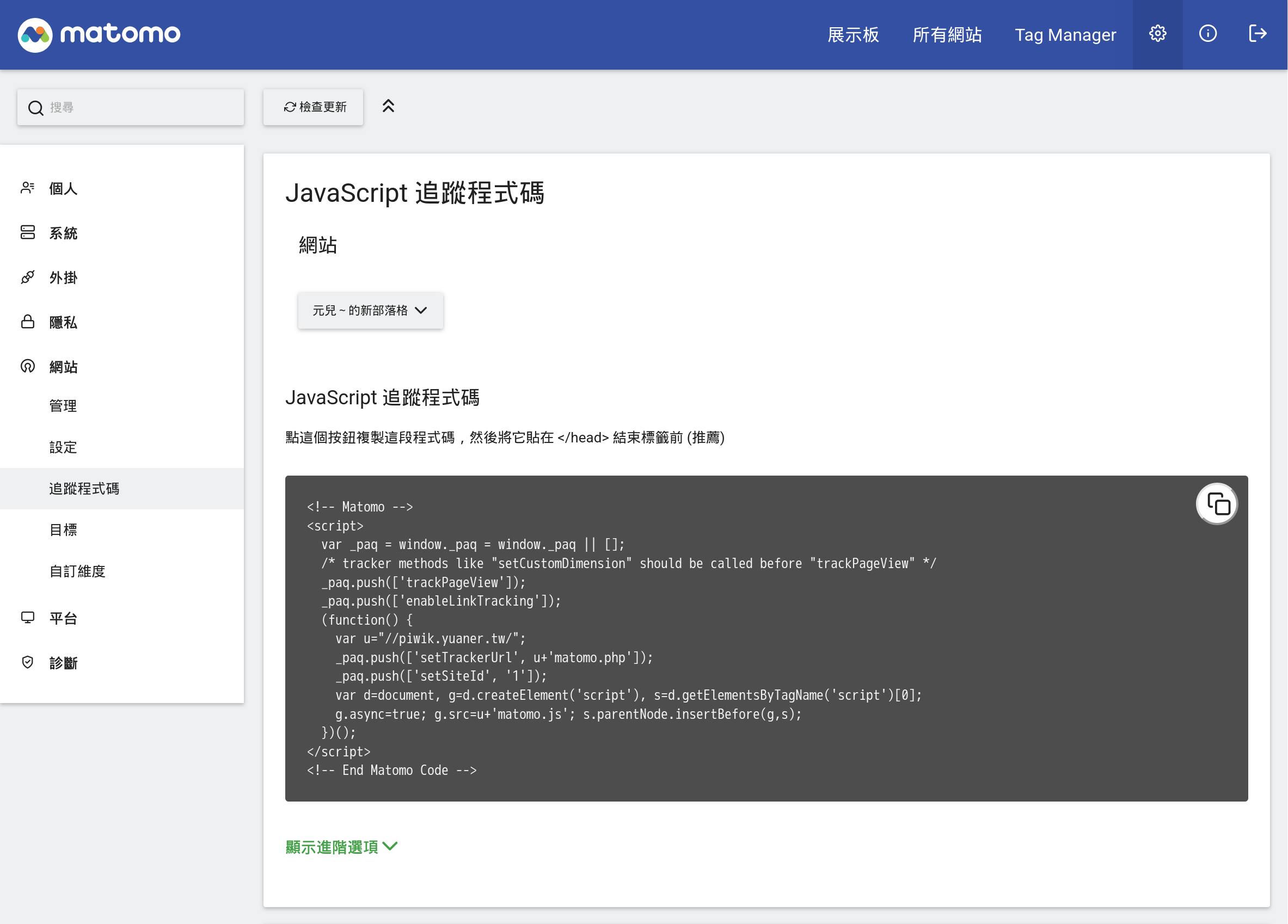Open the 展示板 dashboard menu
Viewport: 1288px width, 924px height.
853,35
